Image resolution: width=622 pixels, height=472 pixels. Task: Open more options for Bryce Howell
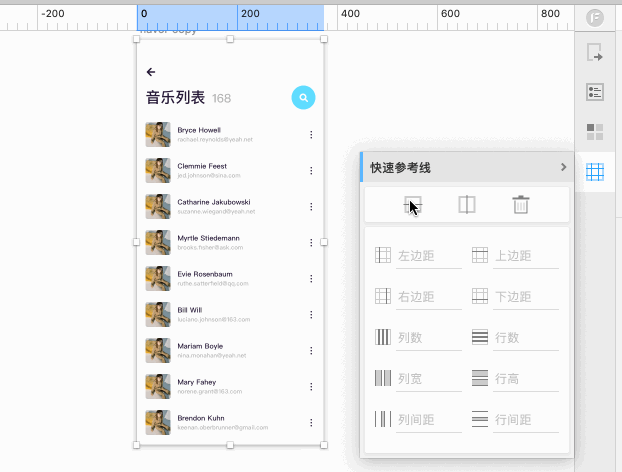311,135
